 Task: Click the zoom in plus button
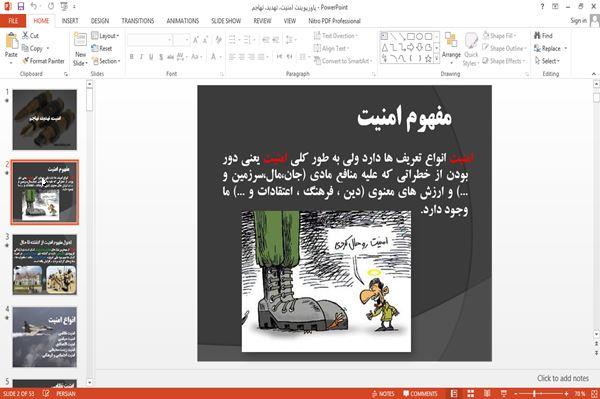click(566, 394)
